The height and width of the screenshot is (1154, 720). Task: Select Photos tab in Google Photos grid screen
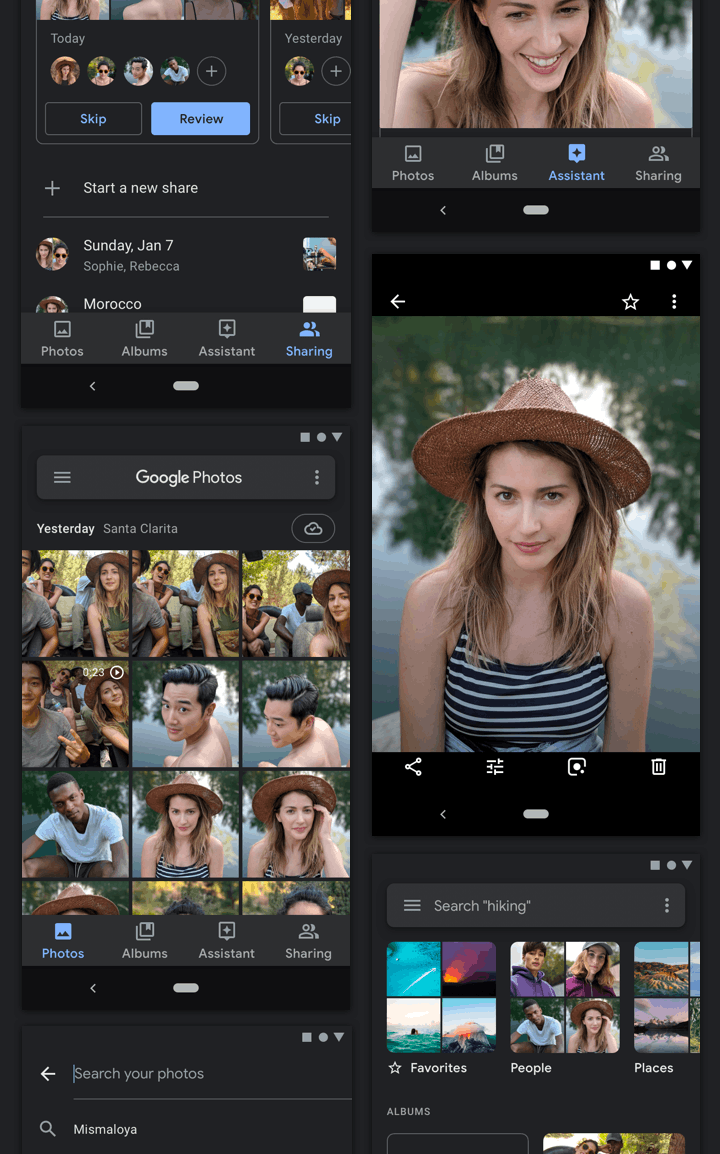click(x=63, y=941)
